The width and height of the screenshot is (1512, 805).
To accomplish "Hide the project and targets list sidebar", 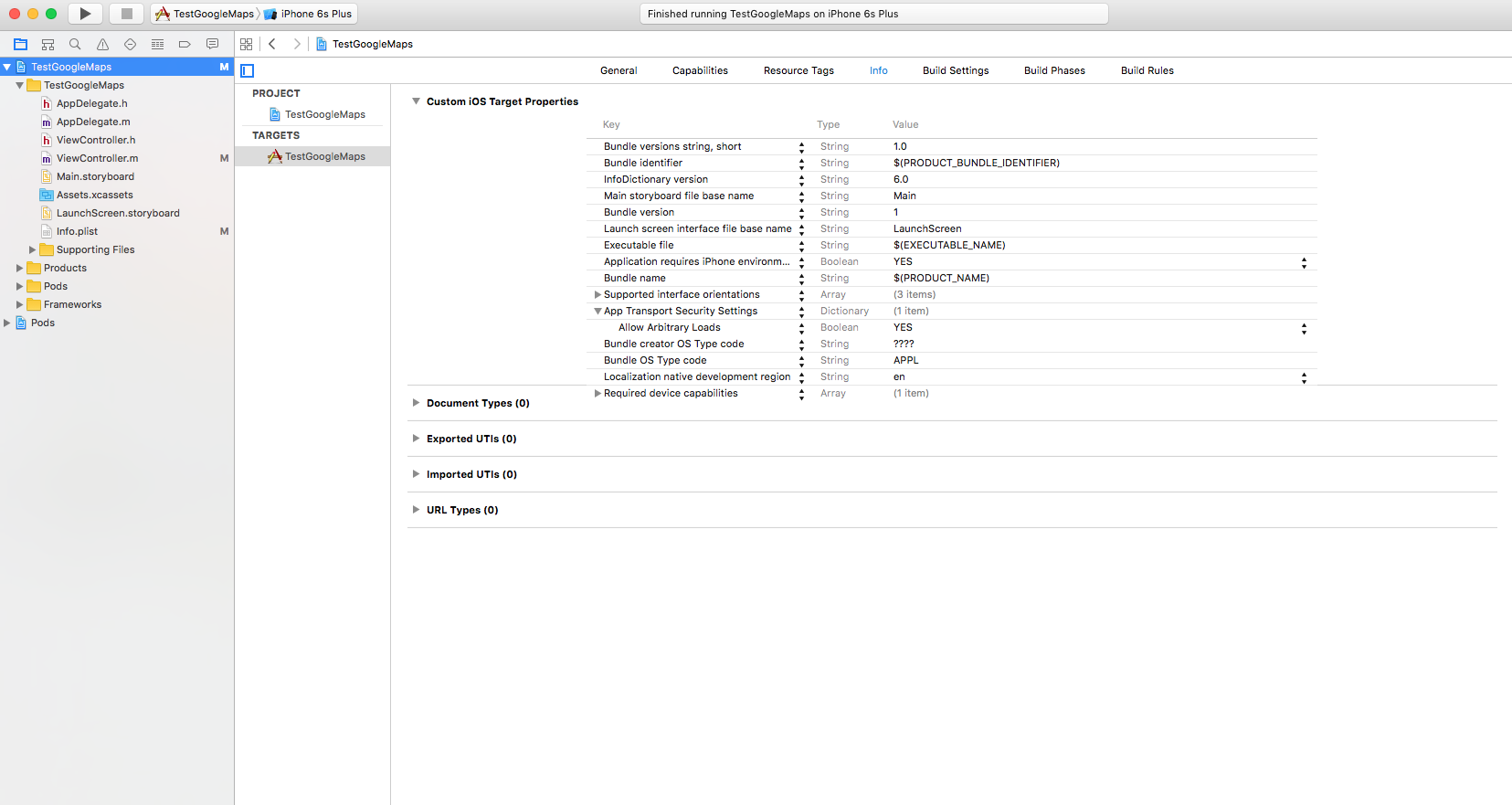I will tap(247, 70).
